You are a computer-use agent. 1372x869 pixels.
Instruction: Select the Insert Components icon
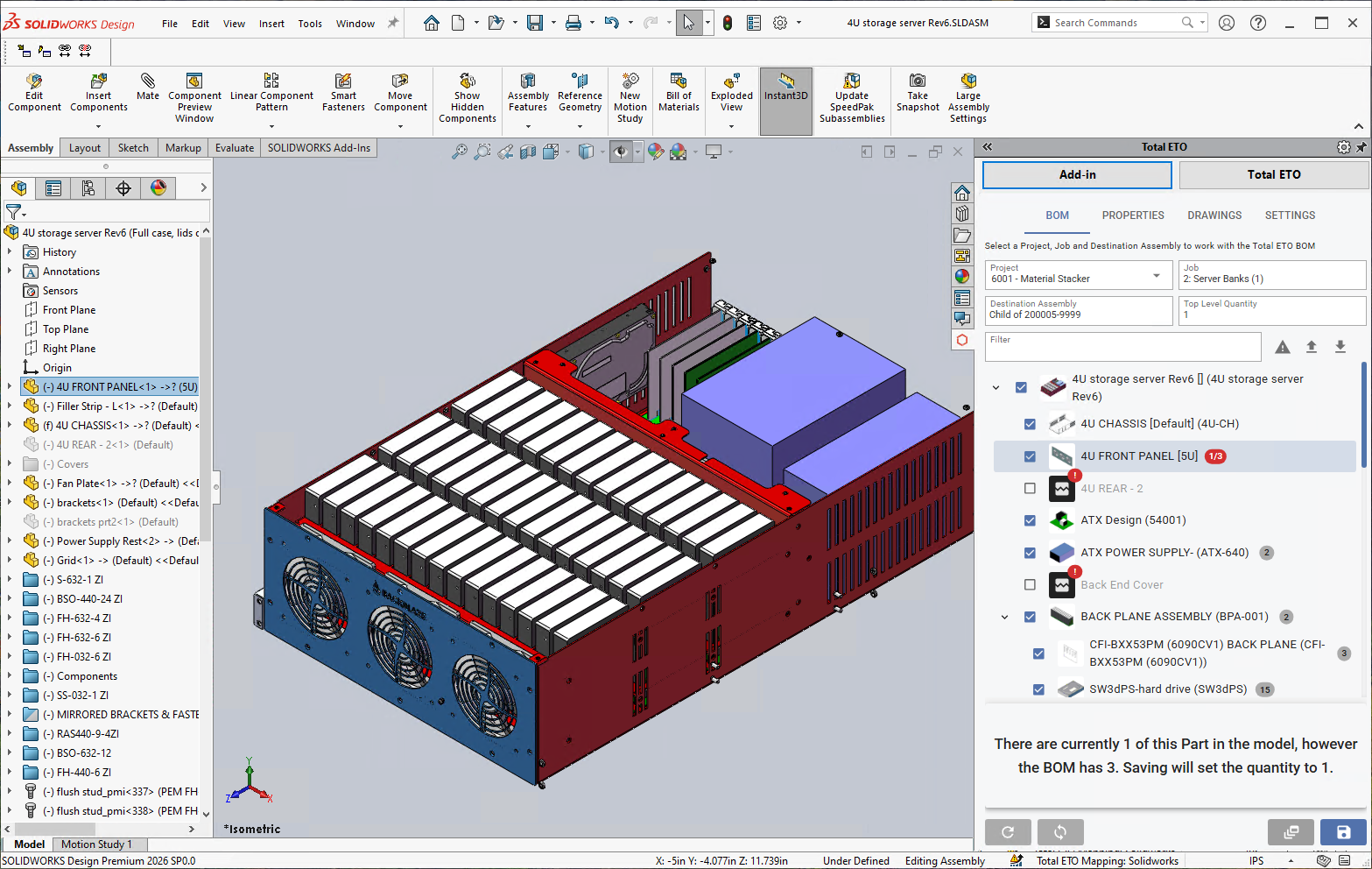tap(99, 81)
